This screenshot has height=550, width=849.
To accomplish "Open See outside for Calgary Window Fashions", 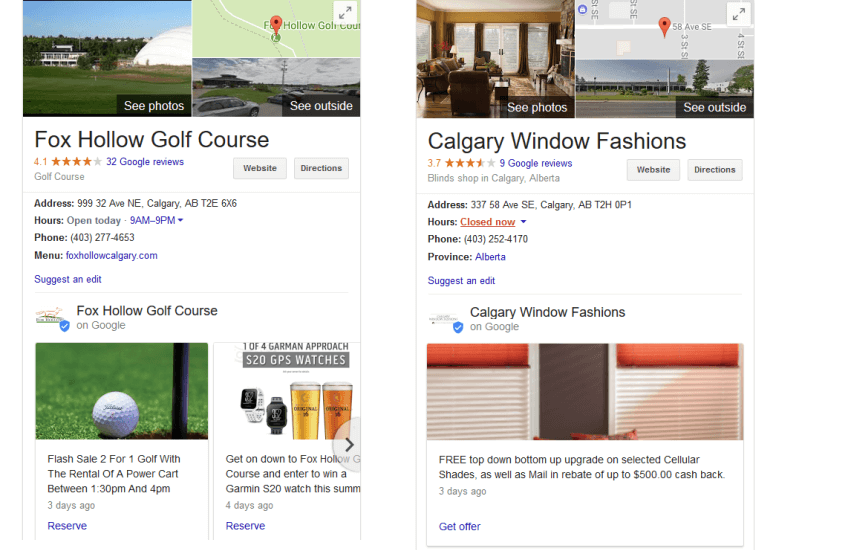I will click(x=715, y=107).
